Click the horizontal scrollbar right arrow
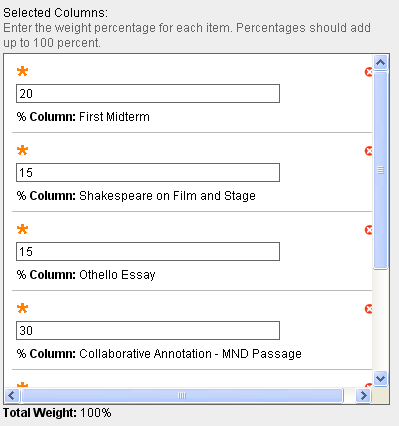Image resolution: width=399 pixels, height=426 pixels. point(363,396)
